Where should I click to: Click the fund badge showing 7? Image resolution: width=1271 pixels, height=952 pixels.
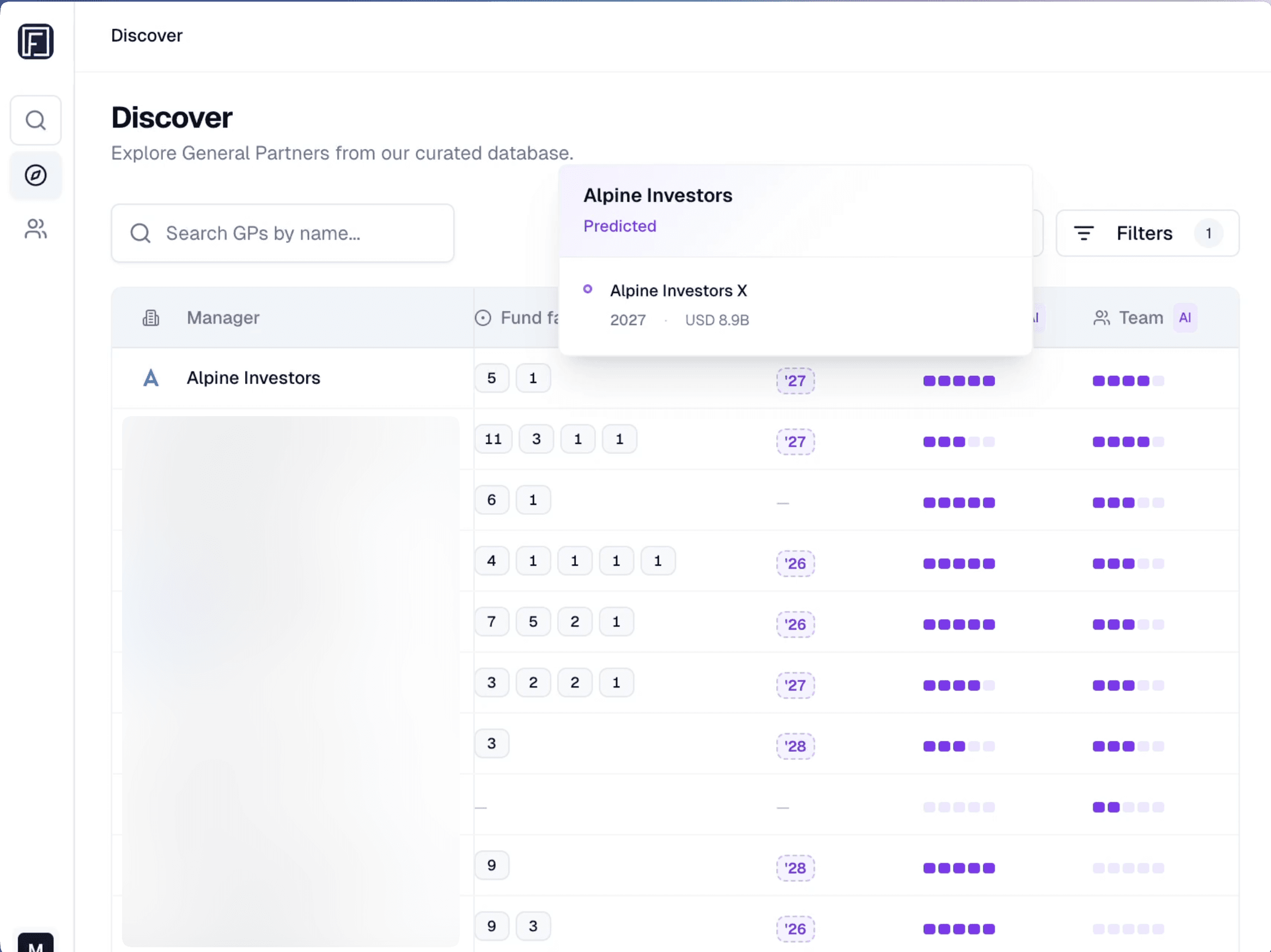click(491, 621)
